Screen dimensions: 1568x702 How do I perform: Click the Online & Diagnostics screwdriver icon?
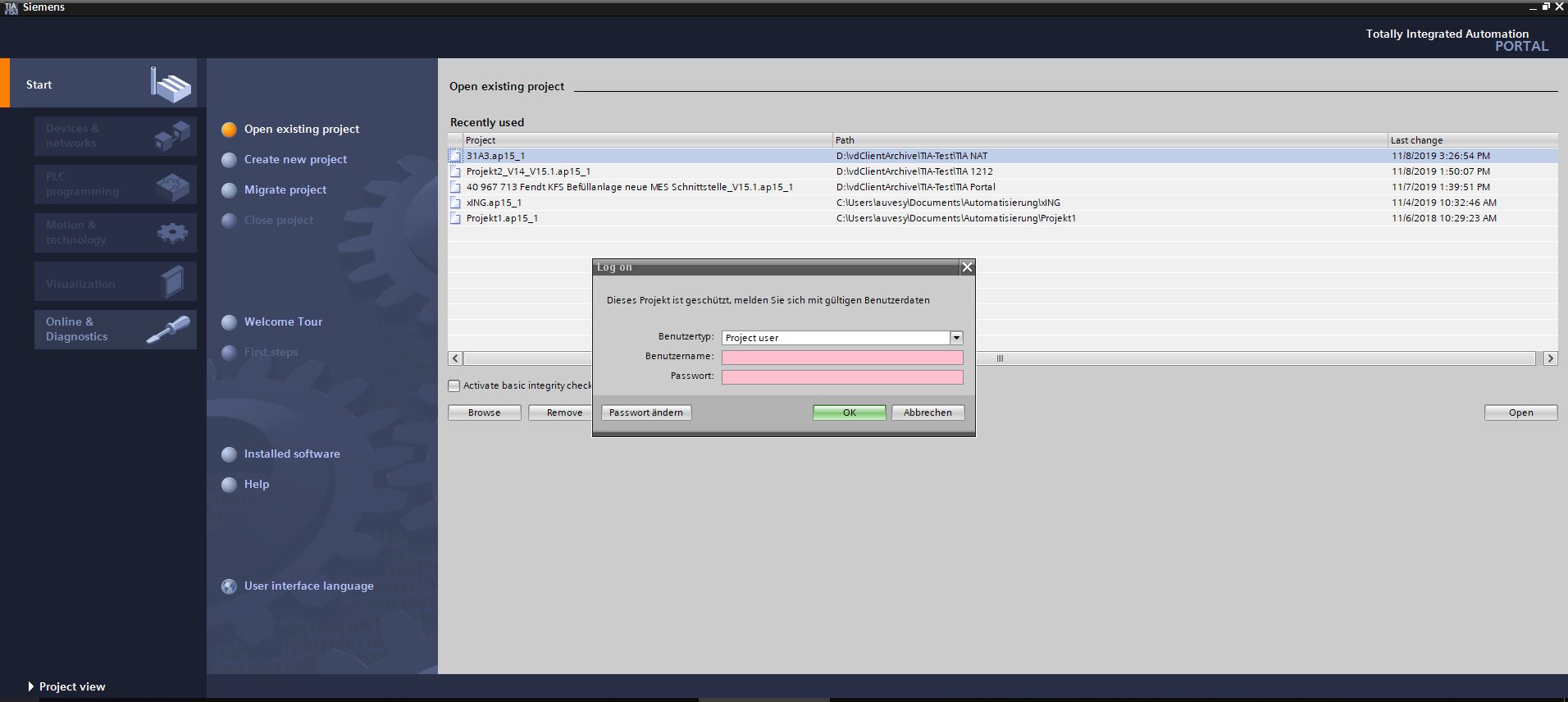coord(168,330)
